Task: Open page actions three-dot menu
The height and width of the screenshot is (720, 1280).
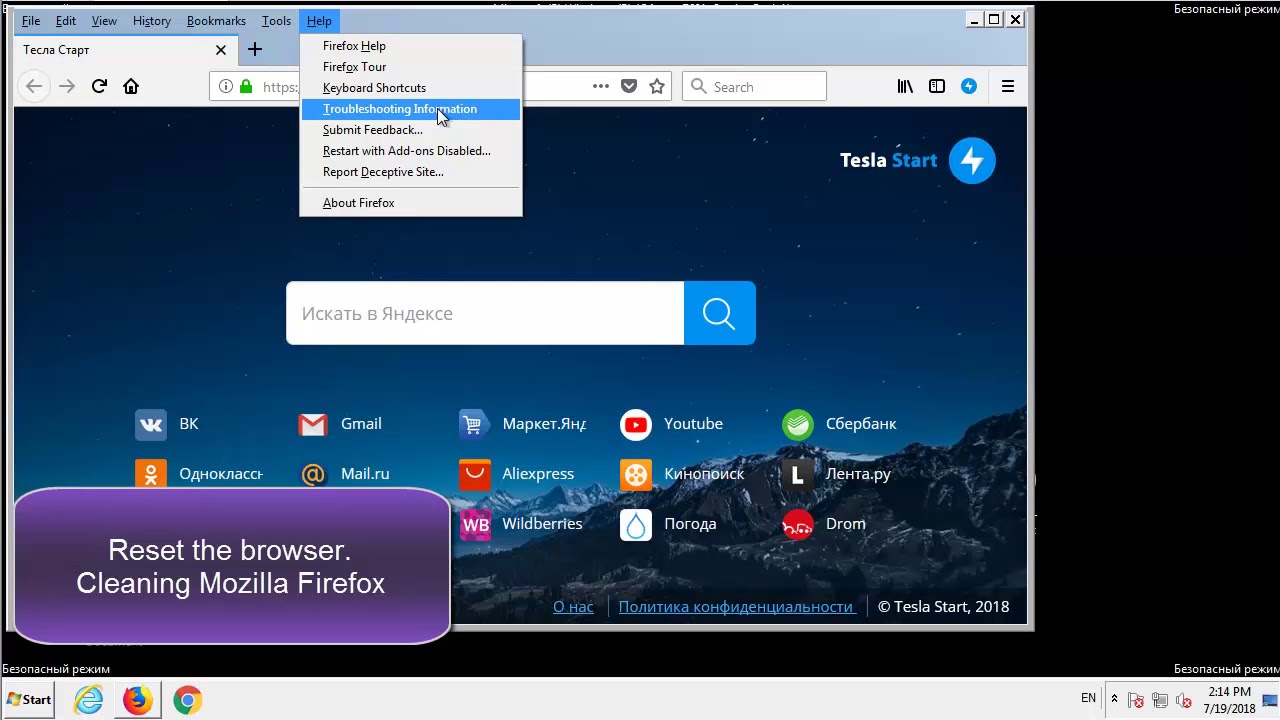Action: (600, 86)
